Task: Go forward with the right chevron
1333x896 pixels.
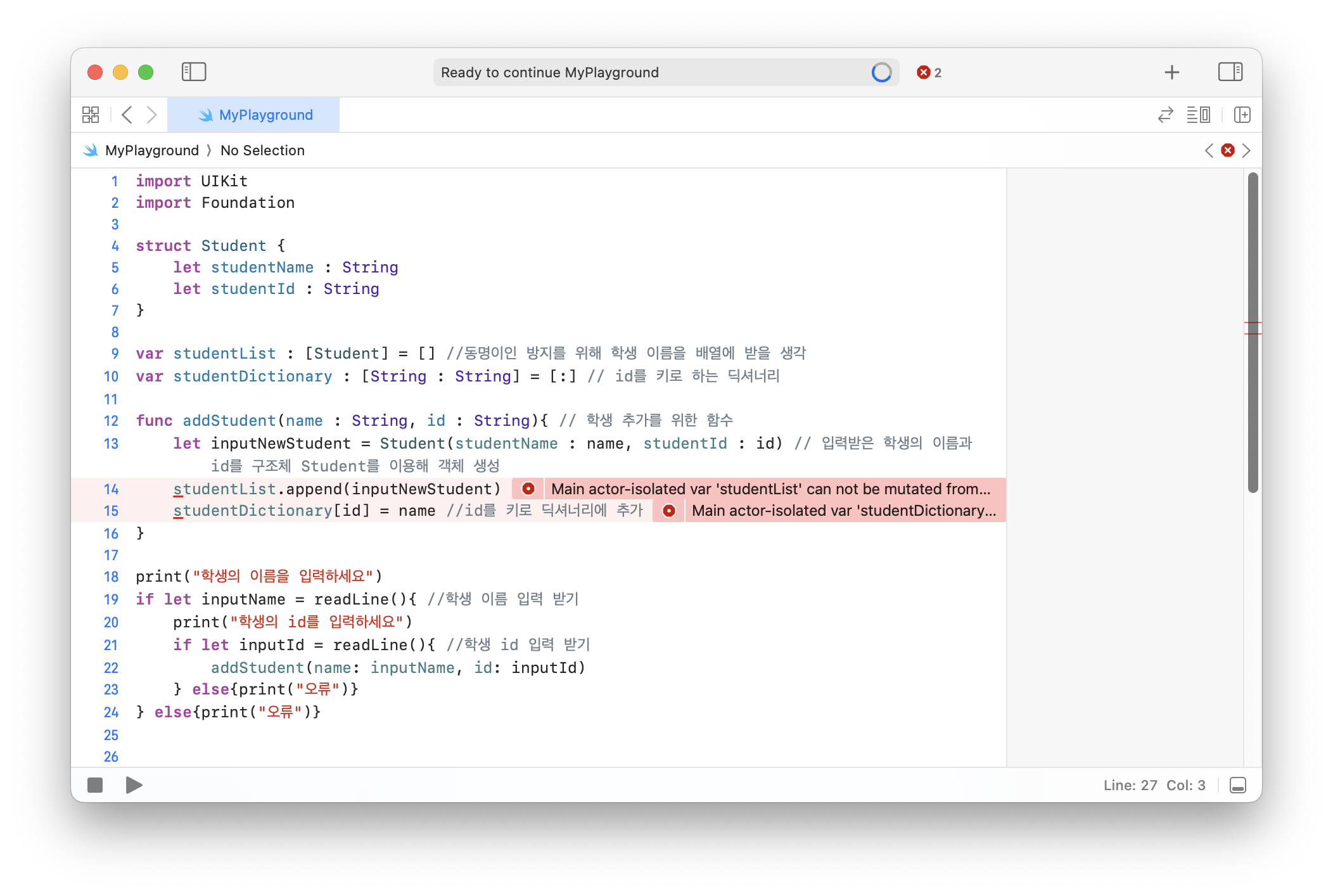Action: coord(151,115)
